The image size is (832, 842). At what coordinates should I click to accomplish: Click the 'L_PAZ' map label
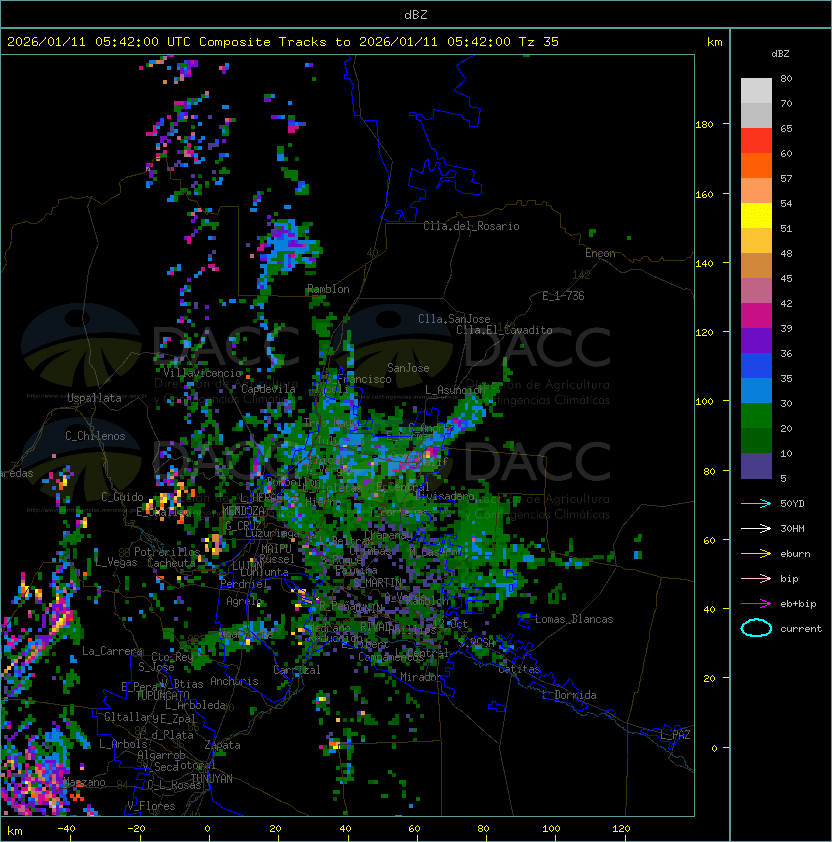pos(675,735)
